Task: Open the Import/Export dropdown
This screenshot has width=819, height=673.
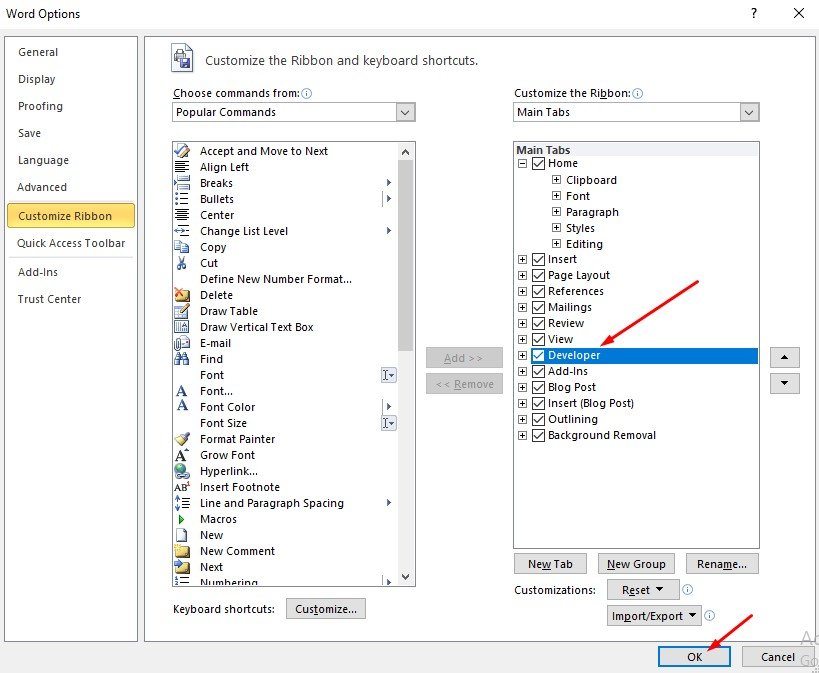Action: pyautogui.click(x=654, y=616)
